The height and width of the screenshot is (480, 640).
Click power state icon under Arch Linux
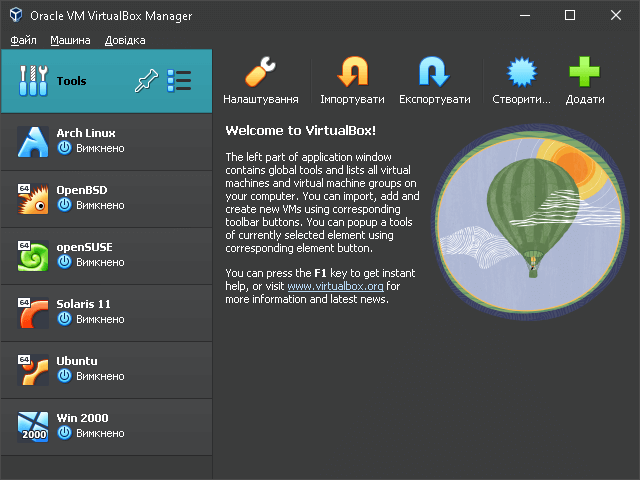tap(64, 148)
